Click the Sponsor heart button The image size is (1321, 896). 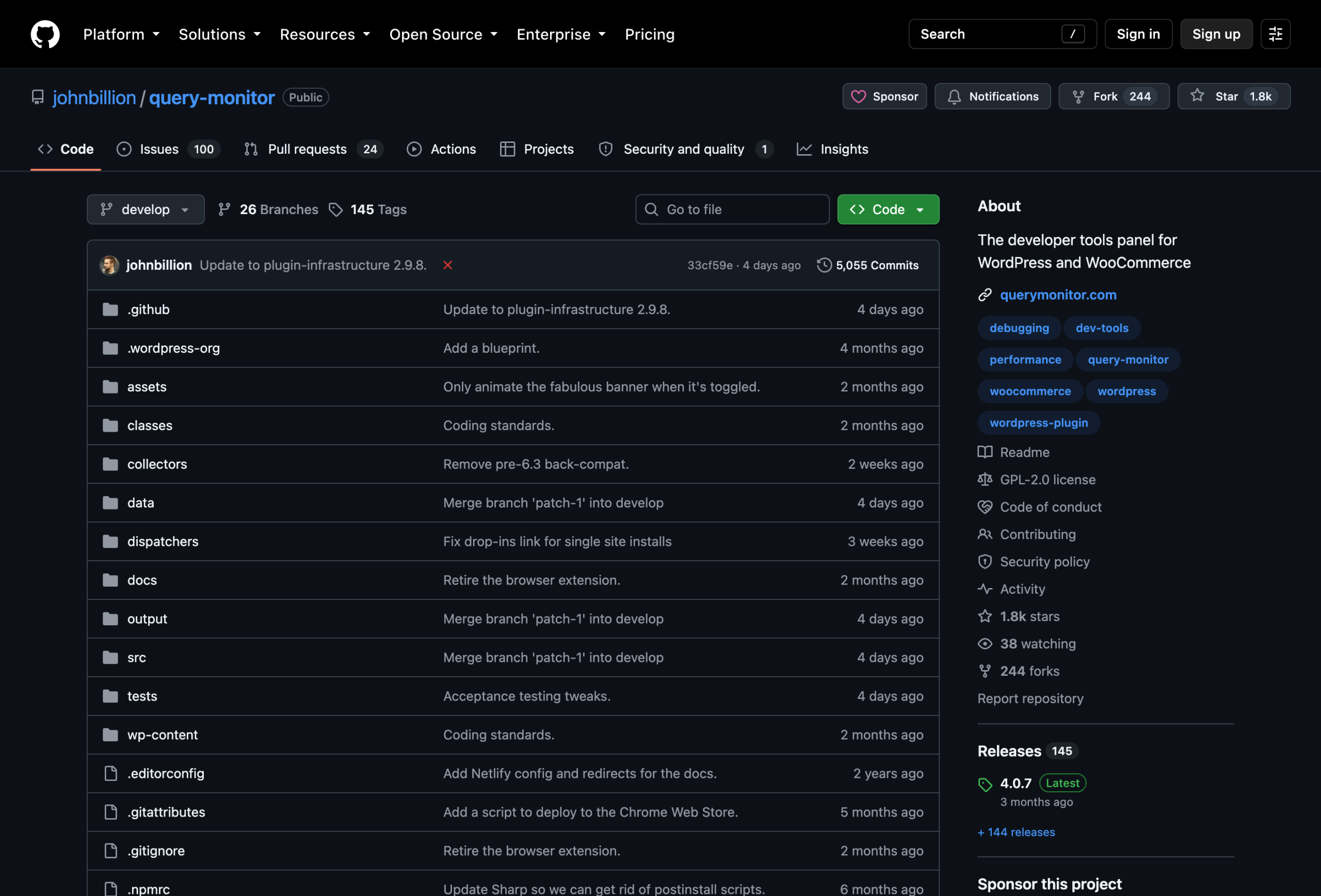(x=884, y=96)
